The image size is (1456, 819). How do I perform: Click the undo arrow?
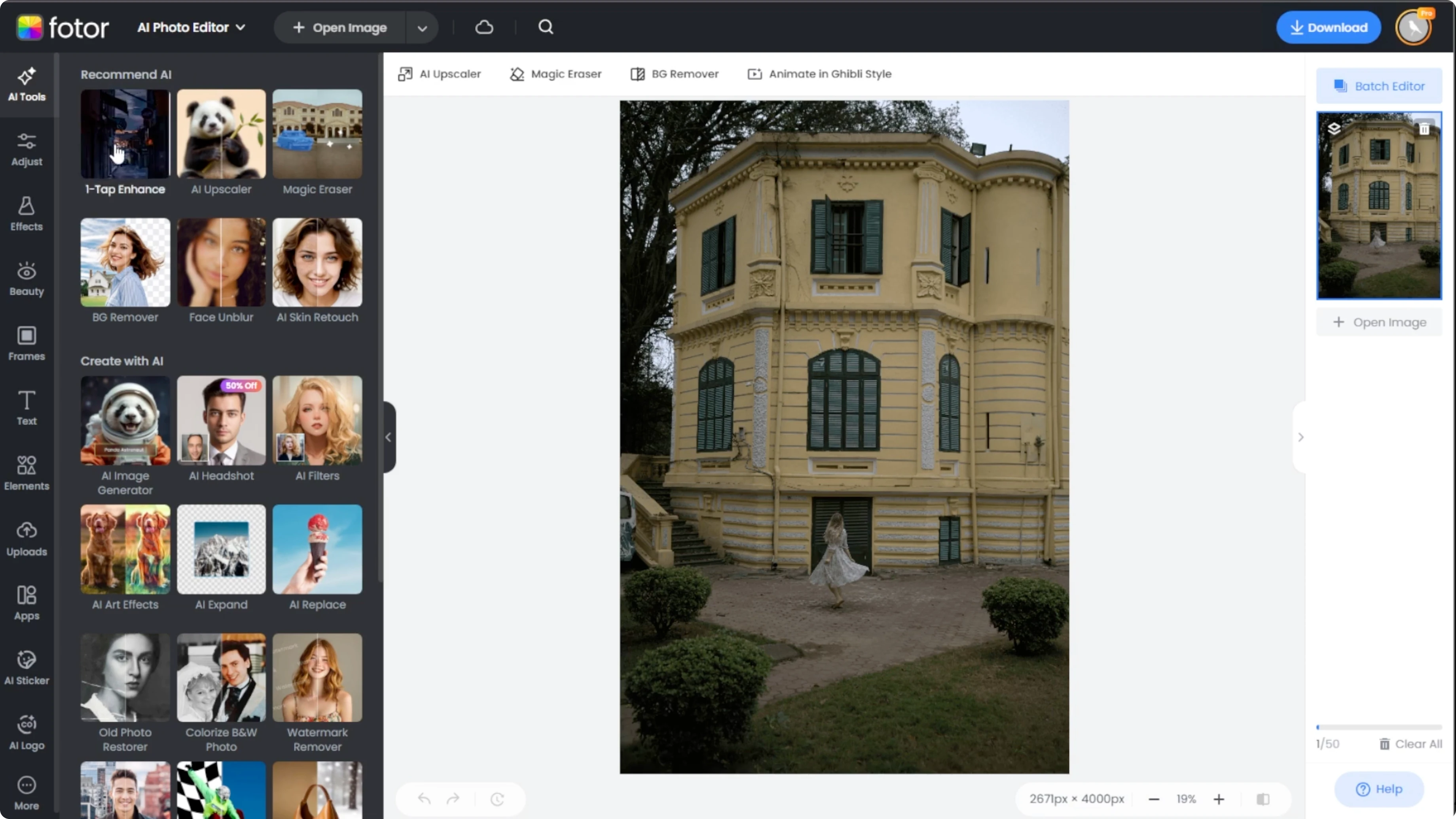coord(424,799)
